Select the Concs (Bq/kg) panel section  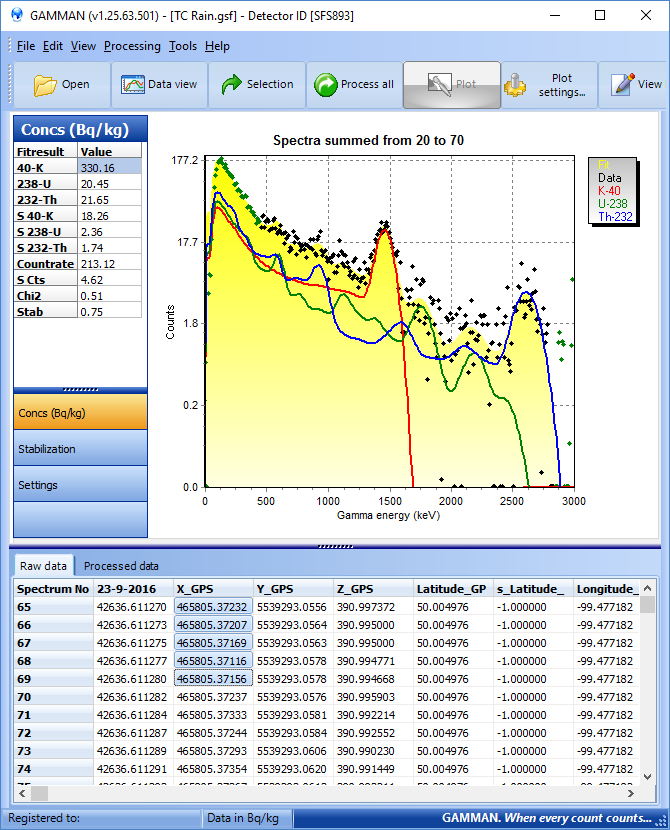80,413
